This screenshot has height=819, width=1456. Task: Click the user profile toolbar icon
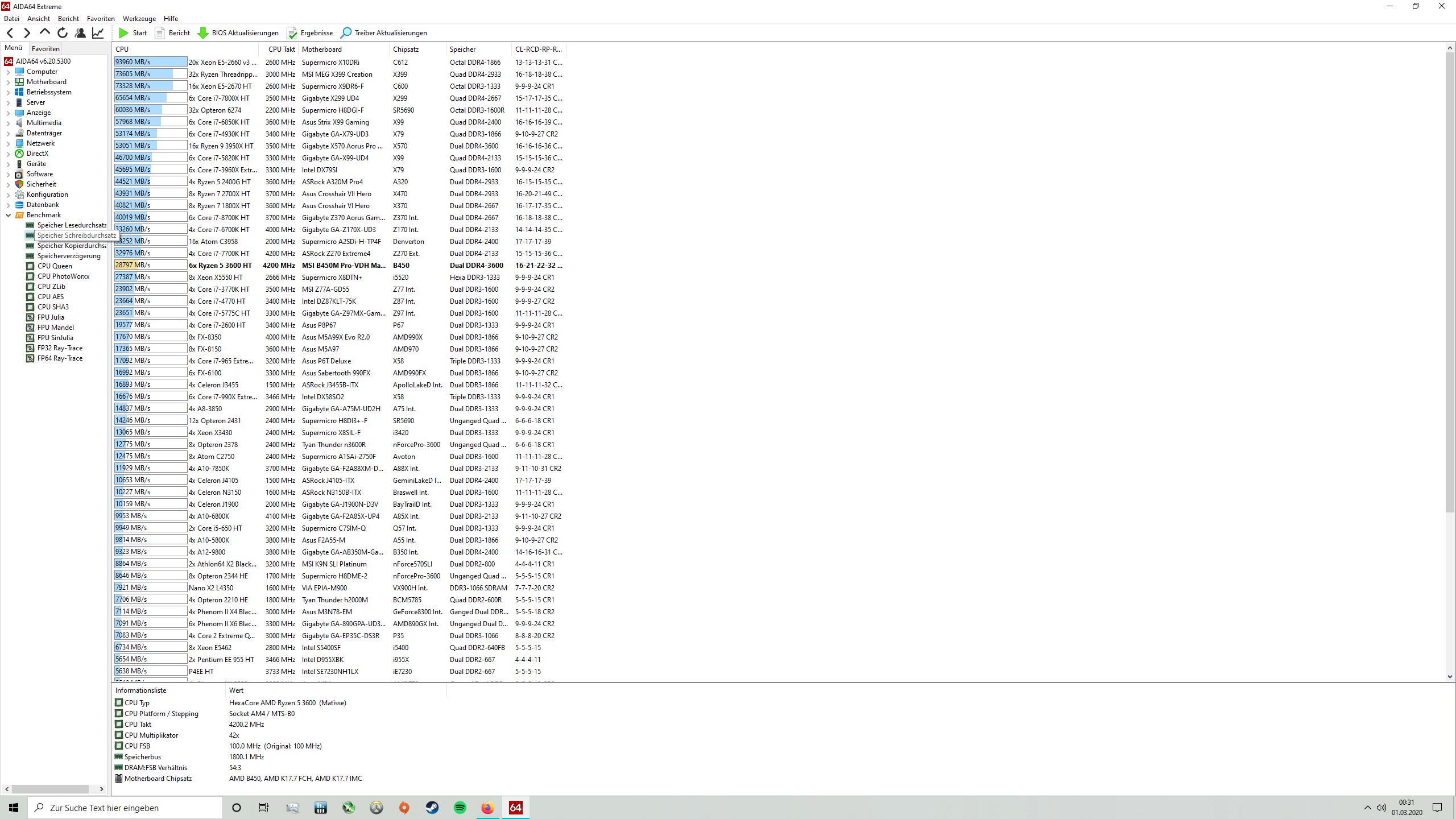80,33
